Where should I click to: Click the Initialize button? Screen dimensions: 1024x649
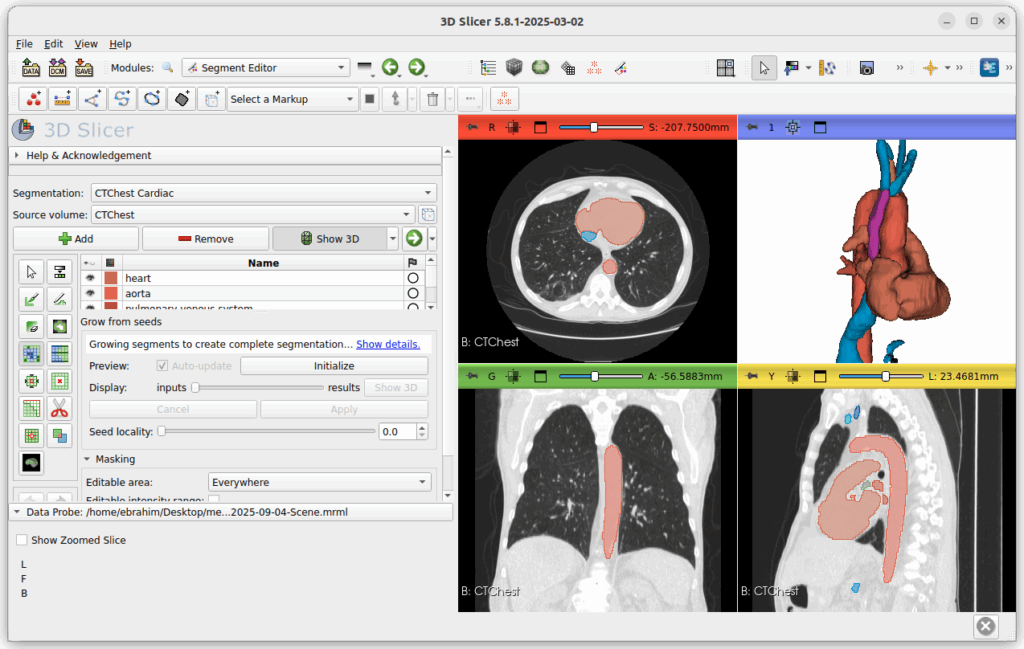tap(334, 366)
